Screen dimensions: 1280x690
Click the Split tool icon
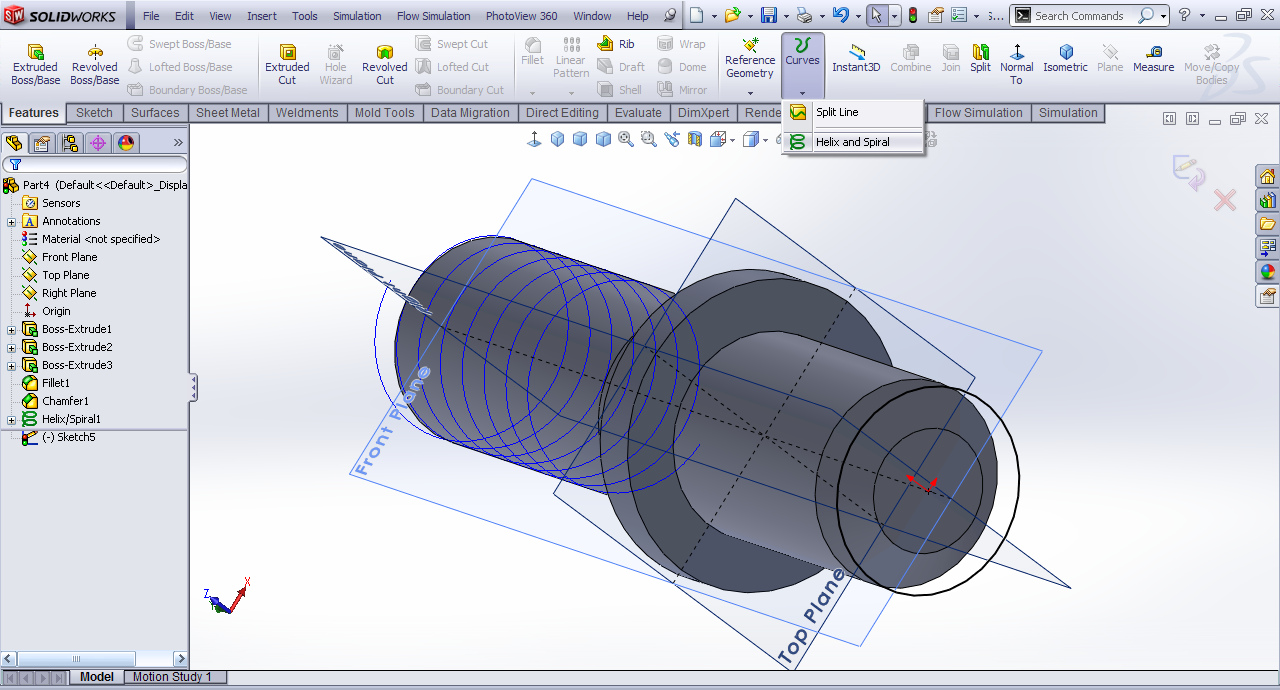(980, 59)
